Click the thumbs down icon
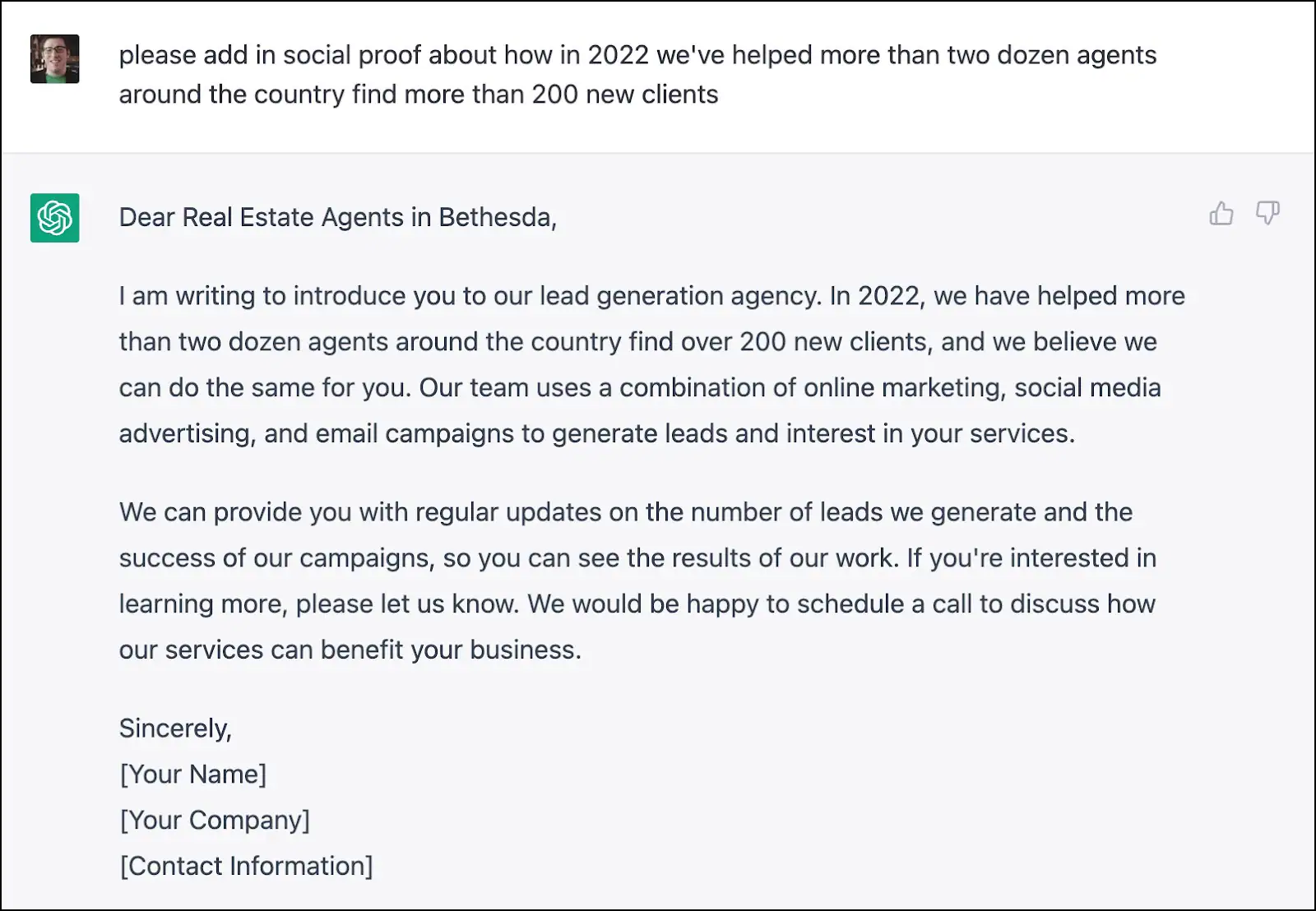This screenshot has width=1316, height=911. 1267,214
